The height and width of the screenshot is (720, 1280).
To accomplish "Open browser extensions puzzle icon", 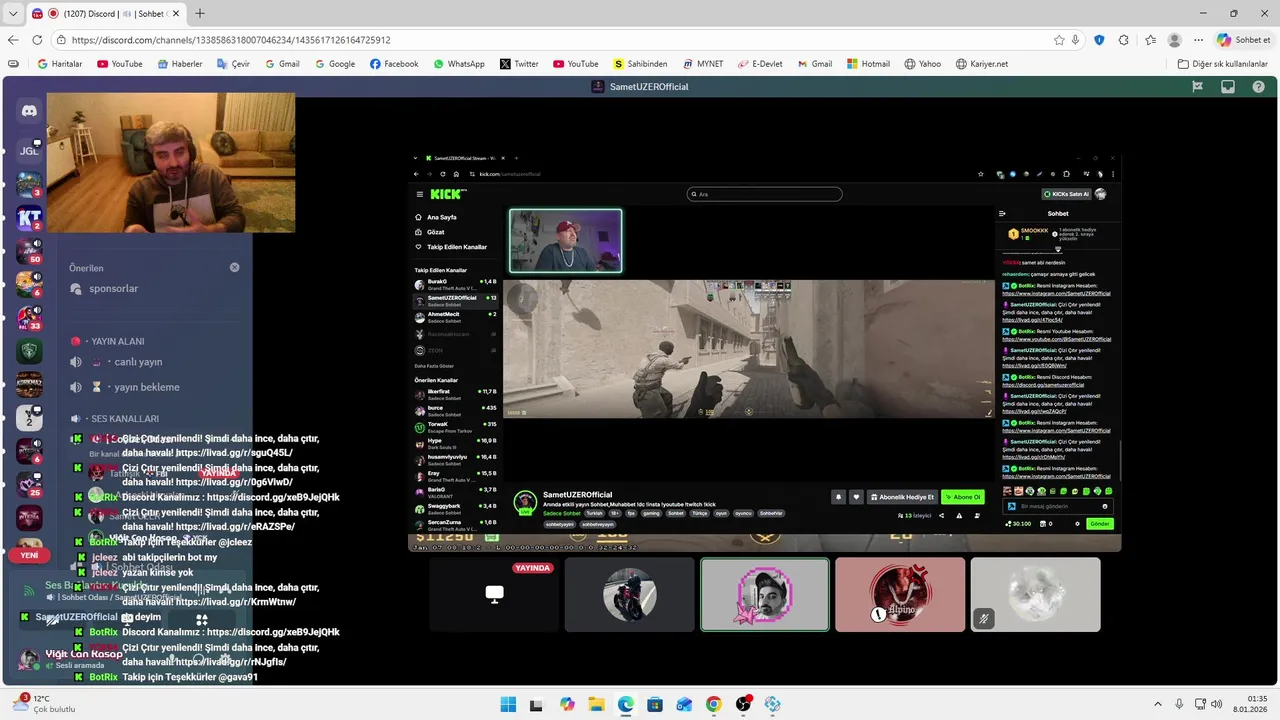I will click(x=1124, y=40).
